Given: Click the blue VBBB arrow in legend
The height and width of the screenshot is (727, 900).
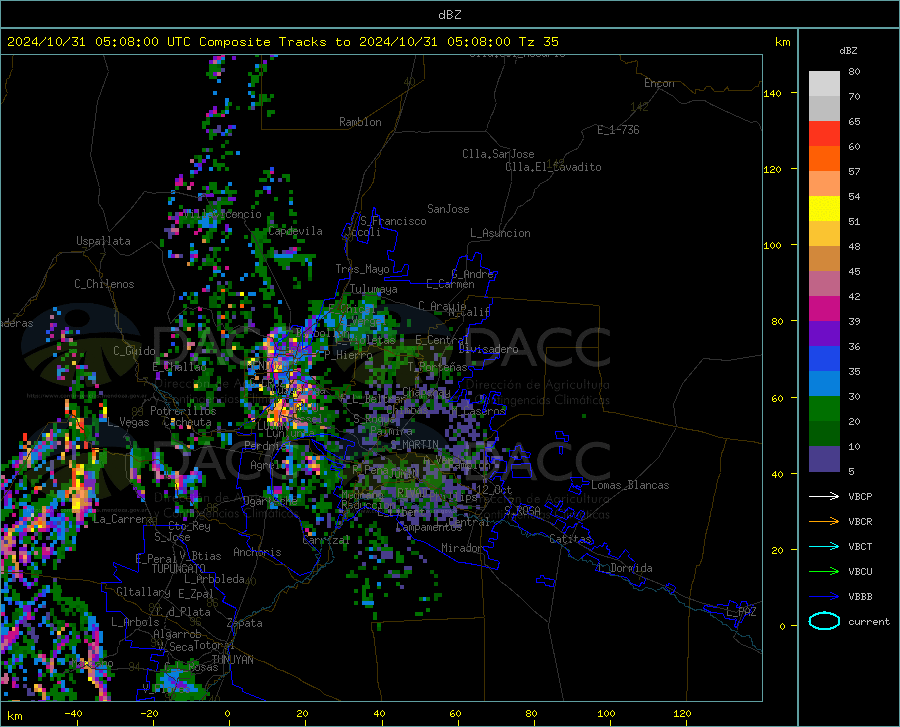Looking at the screenshot, I should [824, 597].
